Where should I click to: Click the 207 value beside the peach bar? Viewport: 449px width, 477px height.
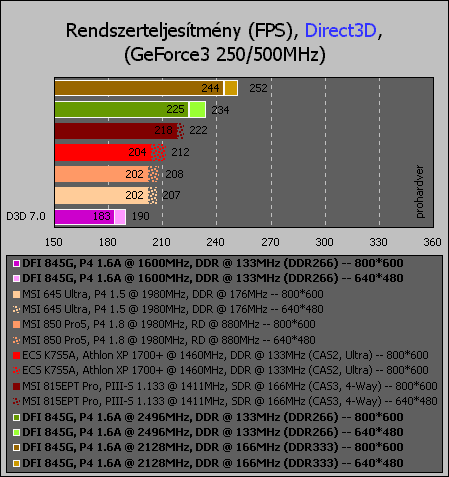coord(171,195)
